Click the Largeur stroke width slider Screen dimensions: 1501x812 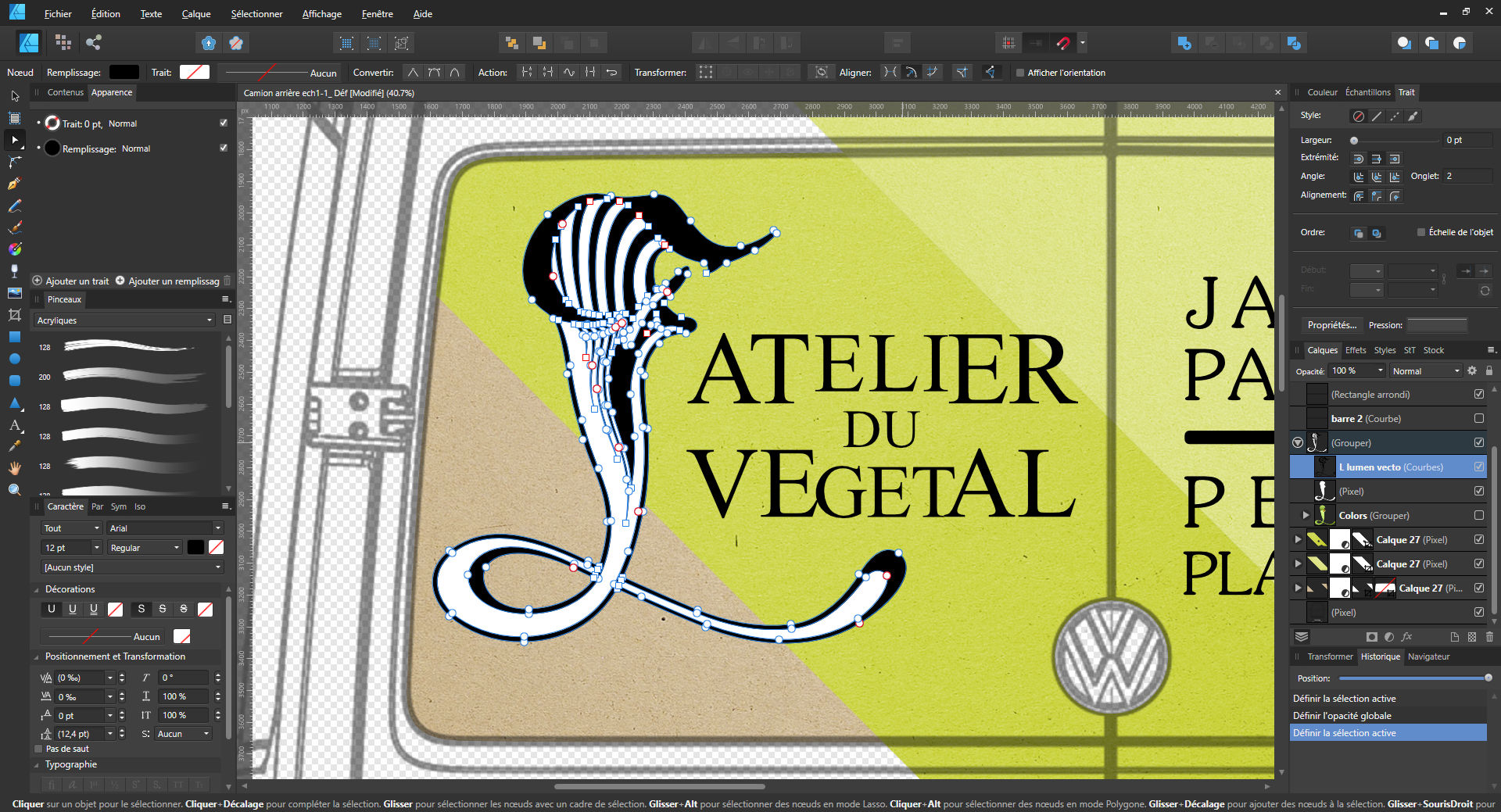tap(1395, 141)
